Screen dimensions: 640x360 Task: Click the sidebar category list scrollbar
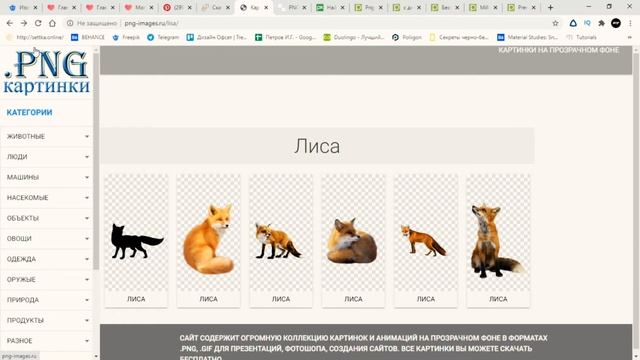(x=96, y=161)
